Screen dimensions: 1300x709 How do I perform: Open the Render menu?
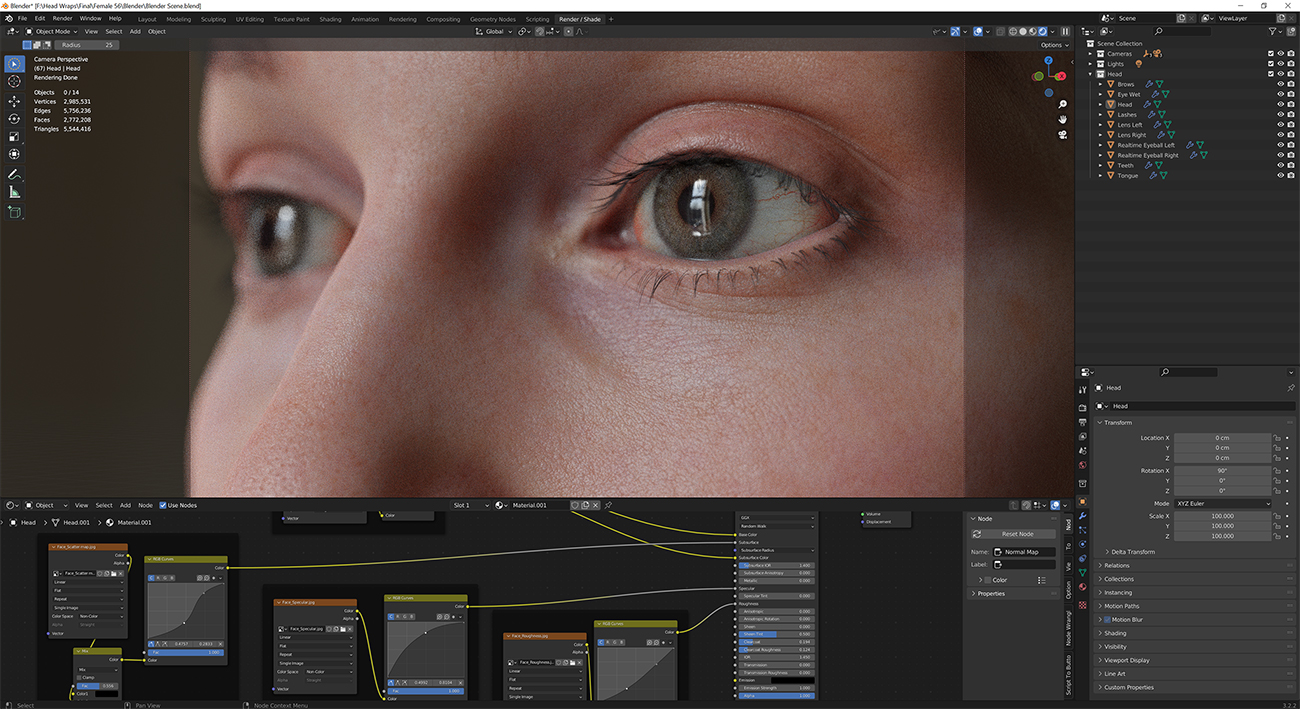click(x=62, y=17)
